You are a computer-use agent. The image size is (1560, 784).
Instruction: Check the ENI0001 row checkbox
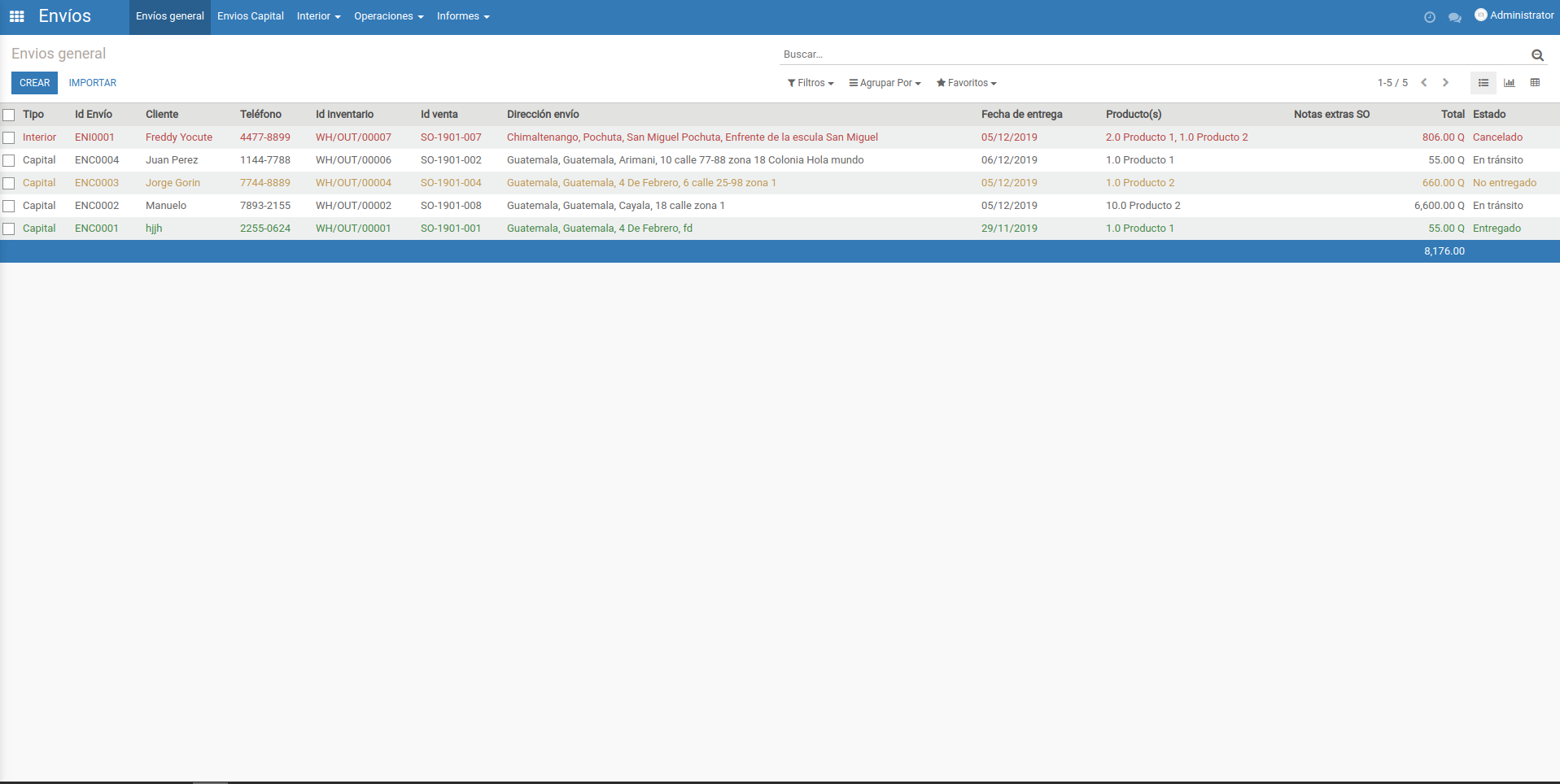click(9, 137)
